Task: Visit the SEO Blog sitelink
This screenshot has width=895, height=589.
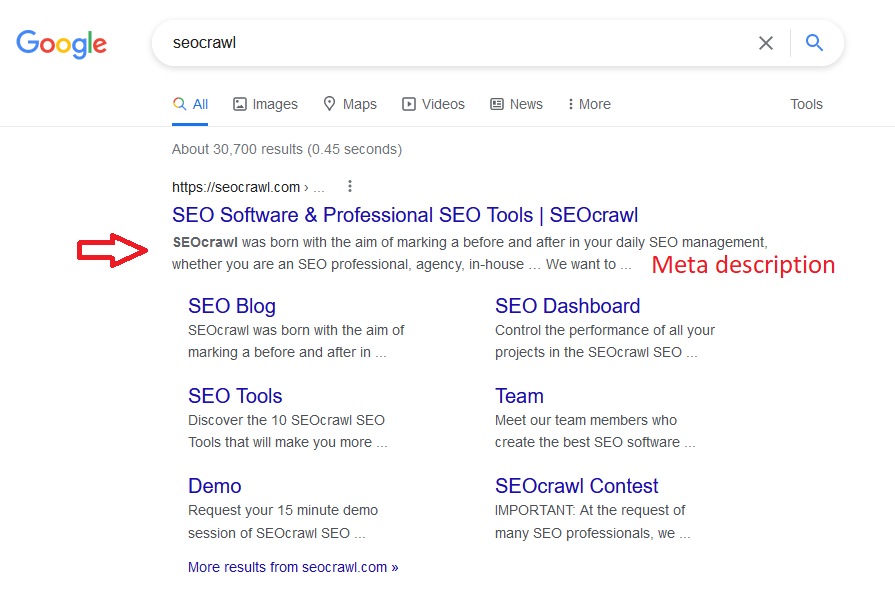Action: click(231, 305)
